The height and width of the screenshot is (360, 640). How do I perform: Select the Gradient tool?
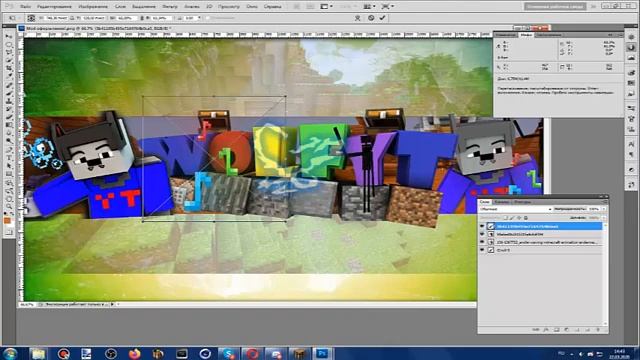click(x=8, y=125)
